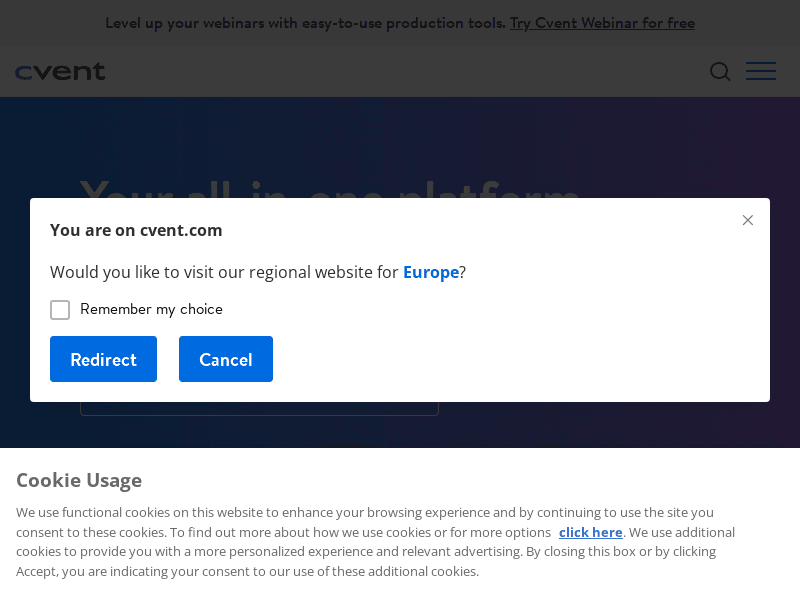Click the Redirect button
800x600 pixels.
(x=103, y=359)
